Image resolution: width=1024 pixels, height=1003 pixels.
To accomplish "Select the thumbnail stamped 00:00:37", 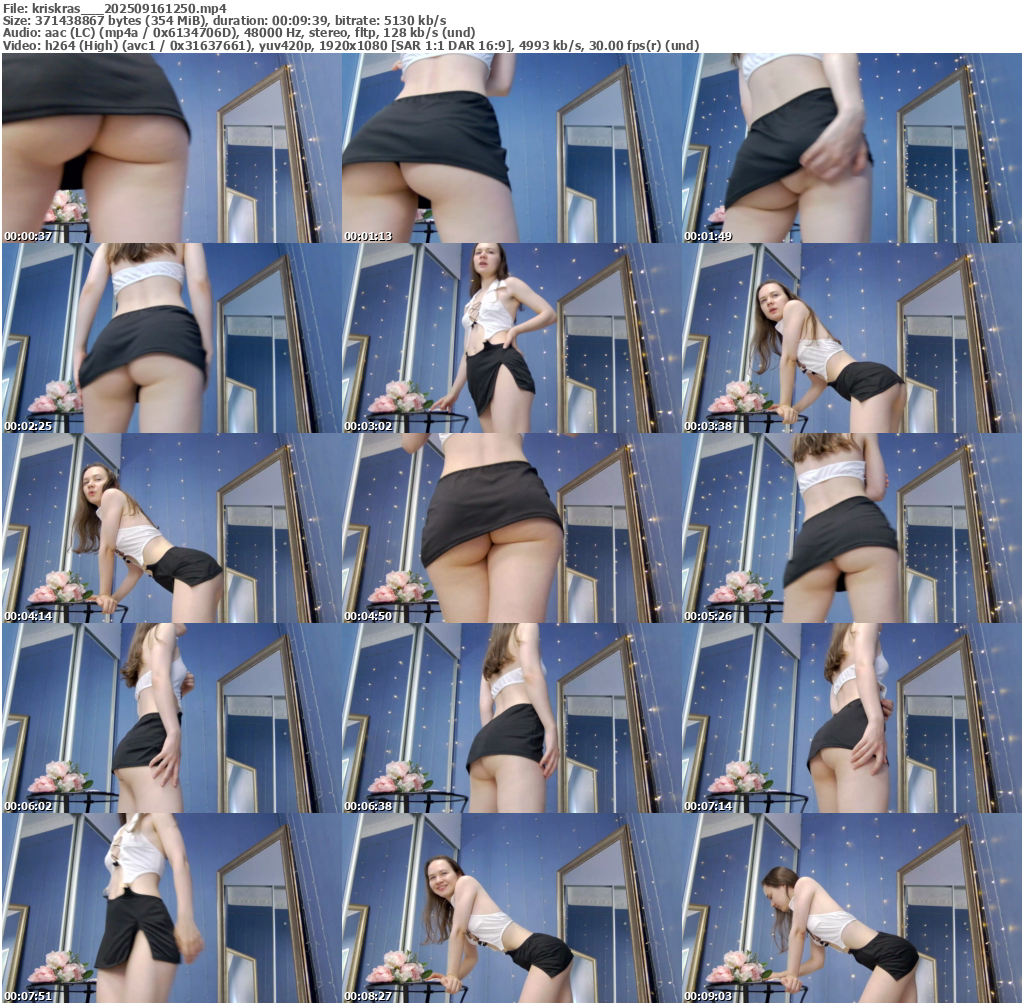I will pyautogui.click(x=172, y=148).
